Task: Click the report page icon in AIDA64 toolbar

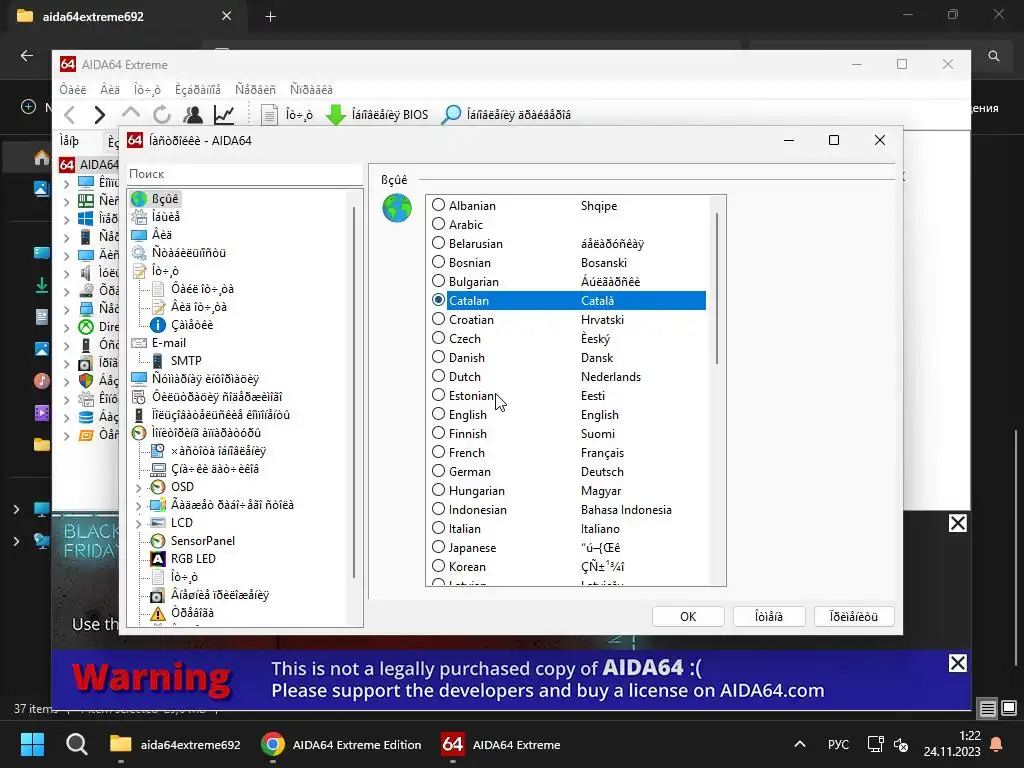Action: click(269, 115)
